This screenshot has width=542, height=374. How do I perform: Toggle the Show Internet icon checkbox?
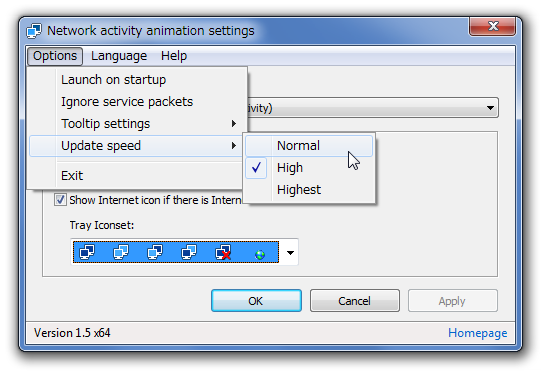tap(60, 200)
